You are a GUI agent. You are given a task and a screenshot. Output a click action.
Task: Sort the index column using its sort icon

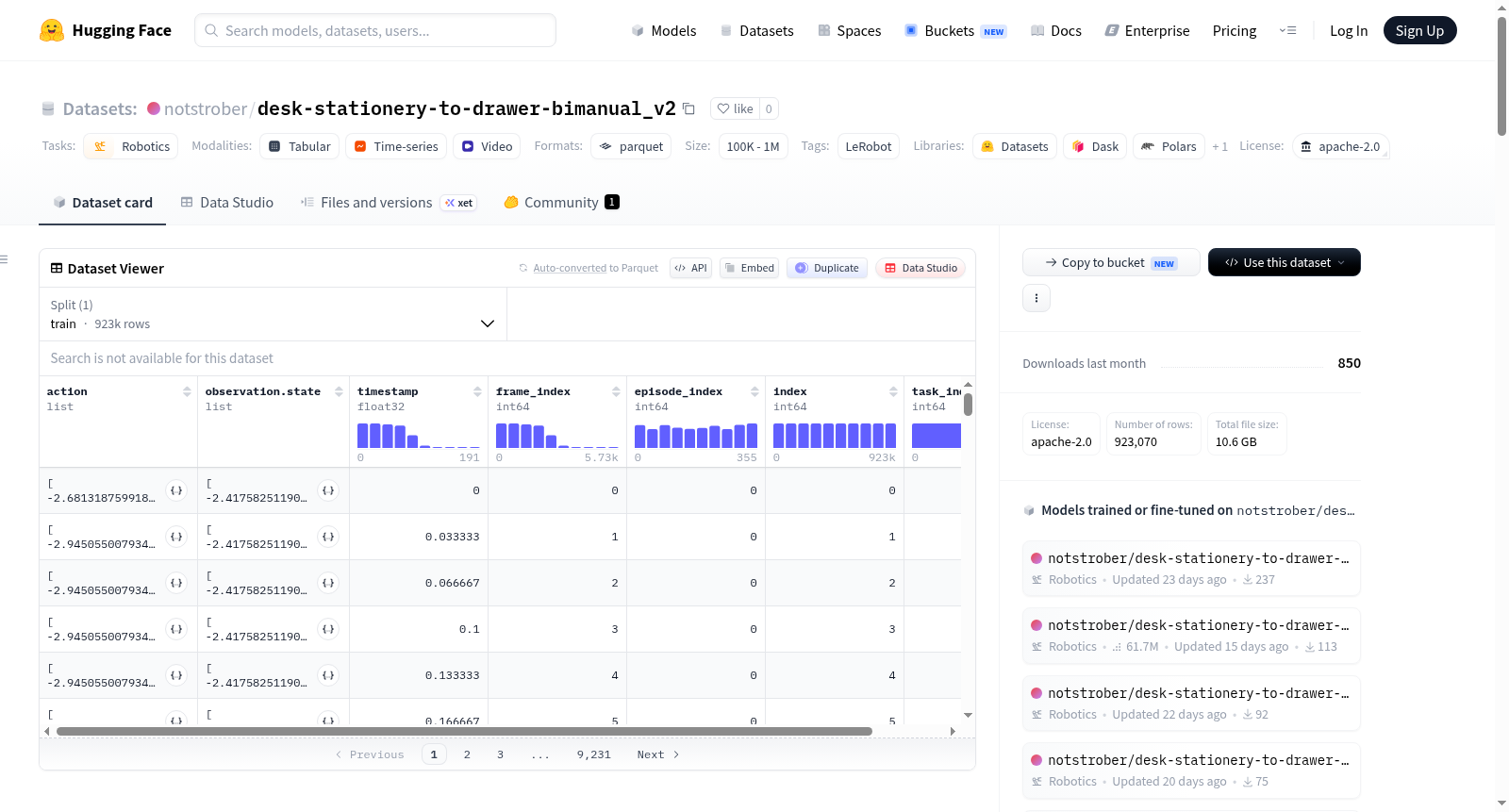[x=893, y=391]
